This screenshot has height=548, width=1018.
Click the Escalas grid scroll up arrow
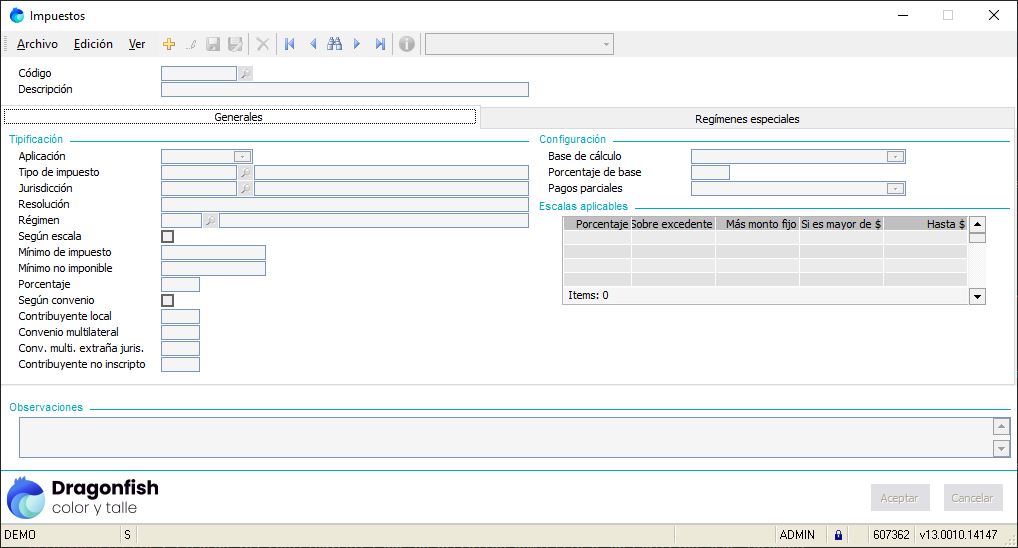point(977,225)
